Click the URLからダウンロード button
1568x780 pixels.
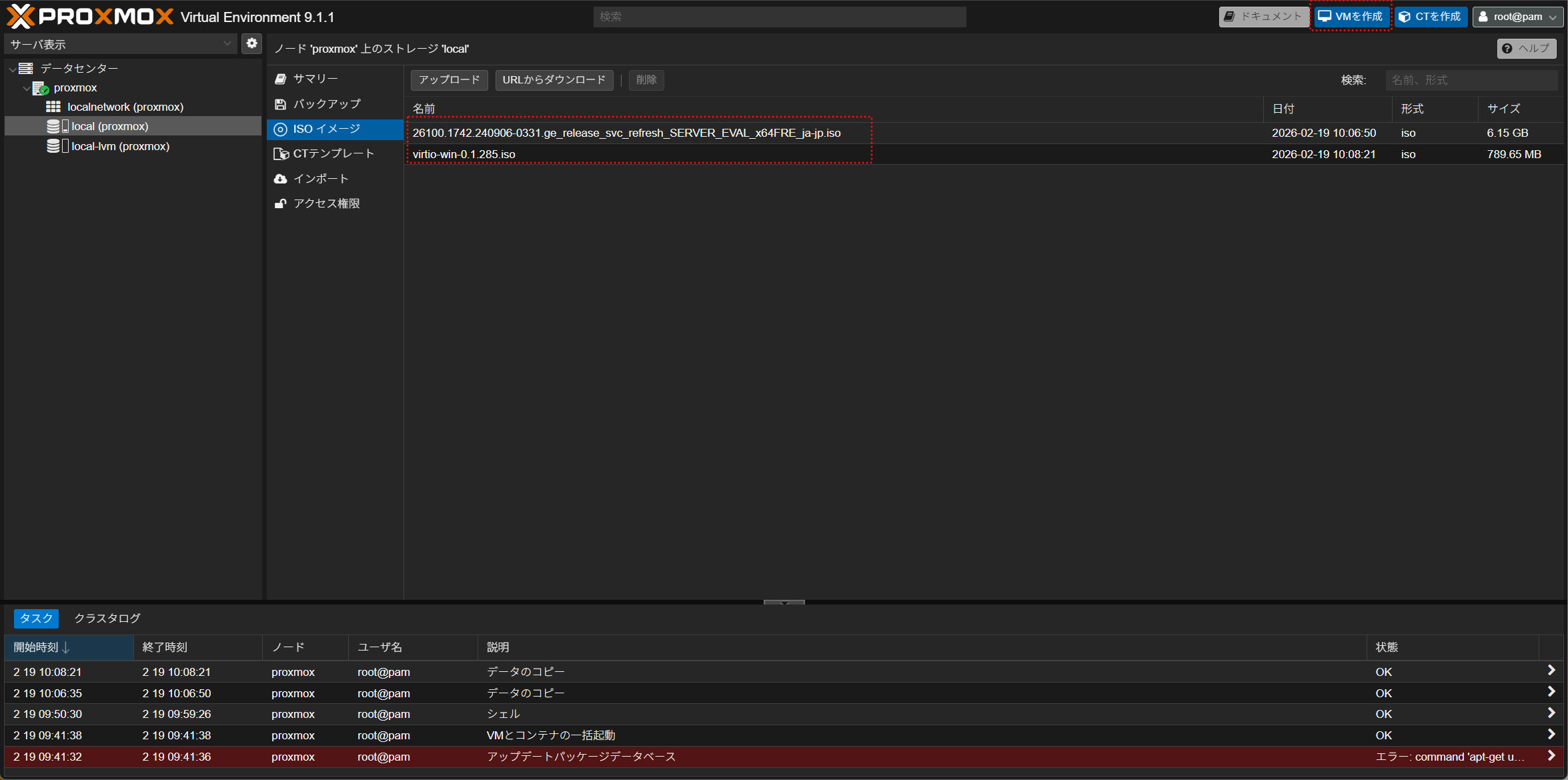[x=554, y=80]
